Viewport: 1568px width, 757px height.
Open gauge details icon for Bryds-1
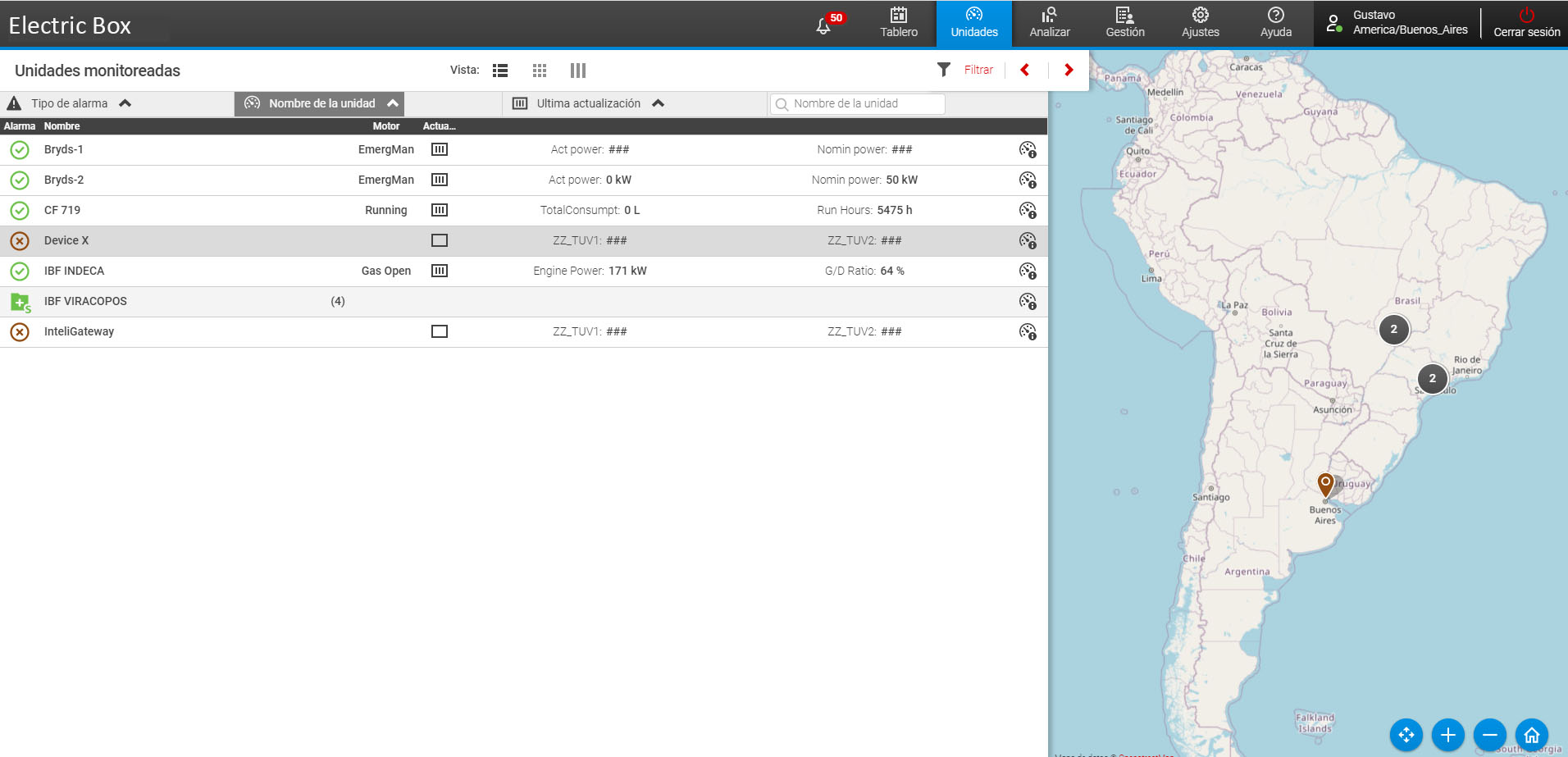coord(1027,149)
